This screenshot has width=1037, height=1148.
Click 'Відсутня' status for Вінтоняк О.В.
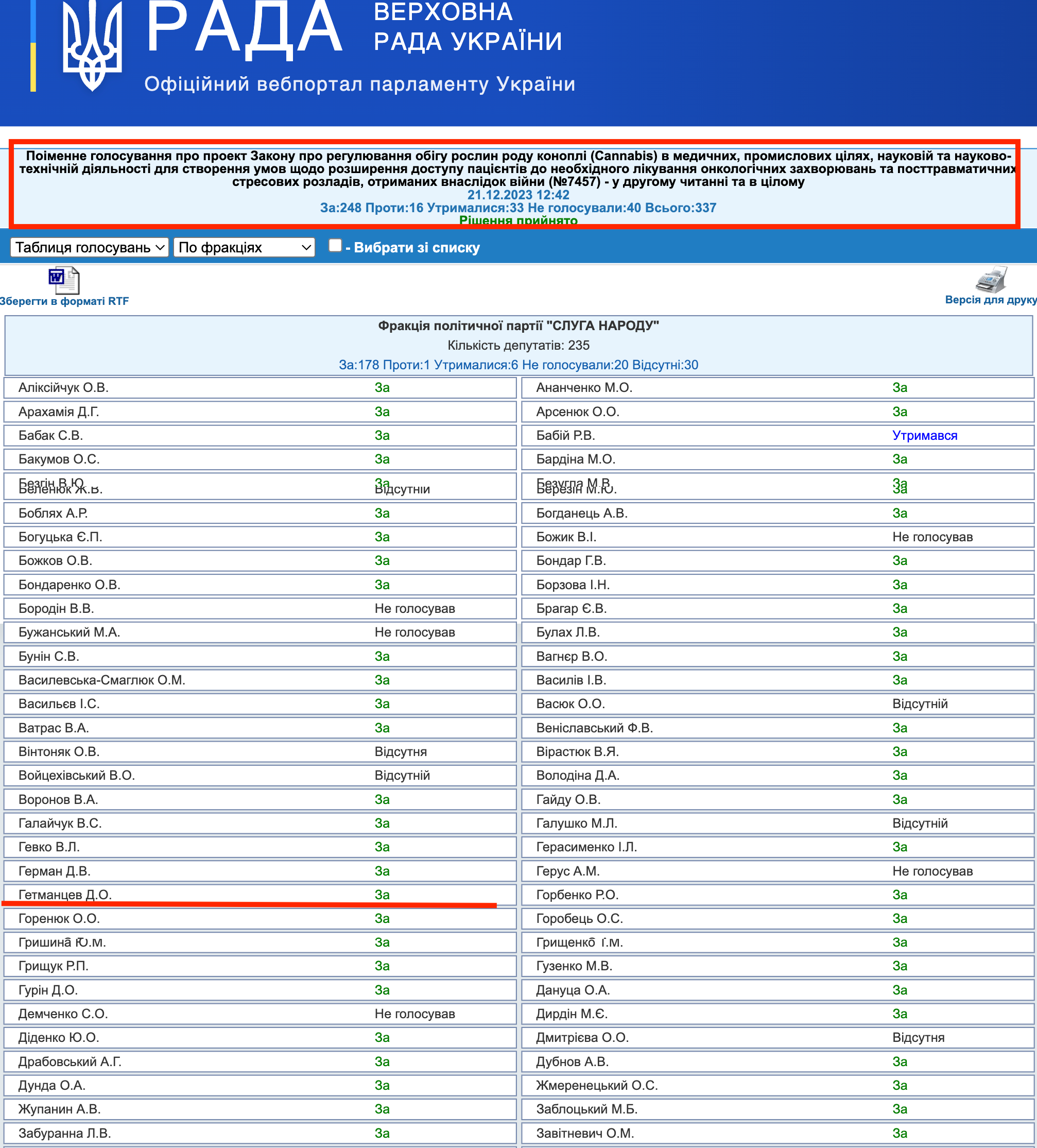401,751
